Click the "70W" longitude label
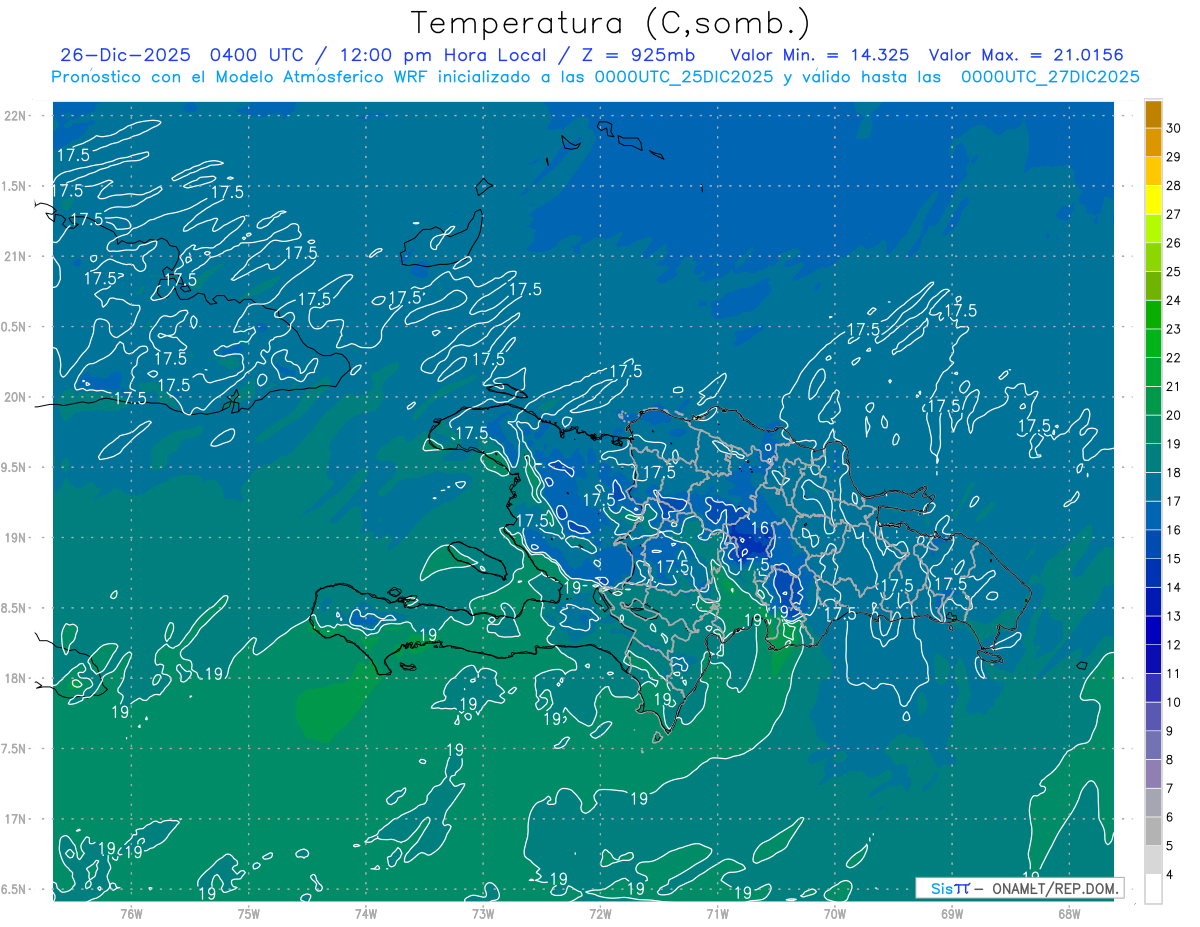 coord(834,913)
